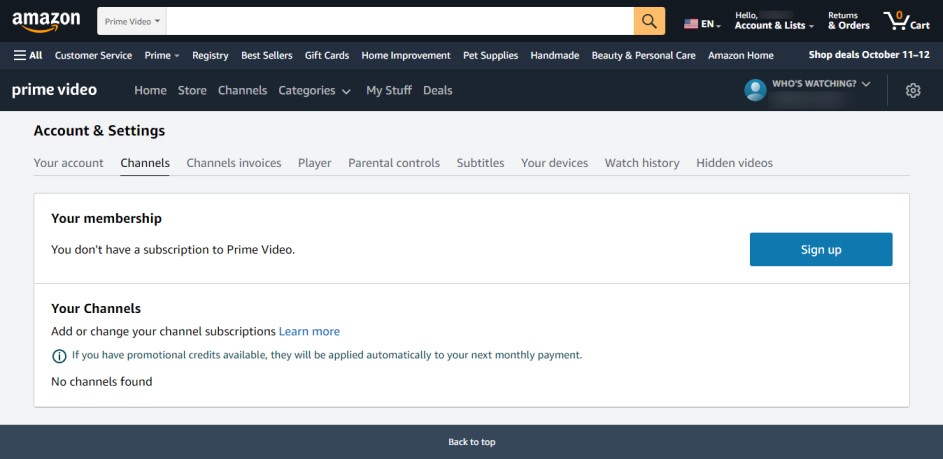The width and height of the screenshot is (943, 459).
Task: Click the info icon beside promotional credits note
Action: (x=59, y=356)
